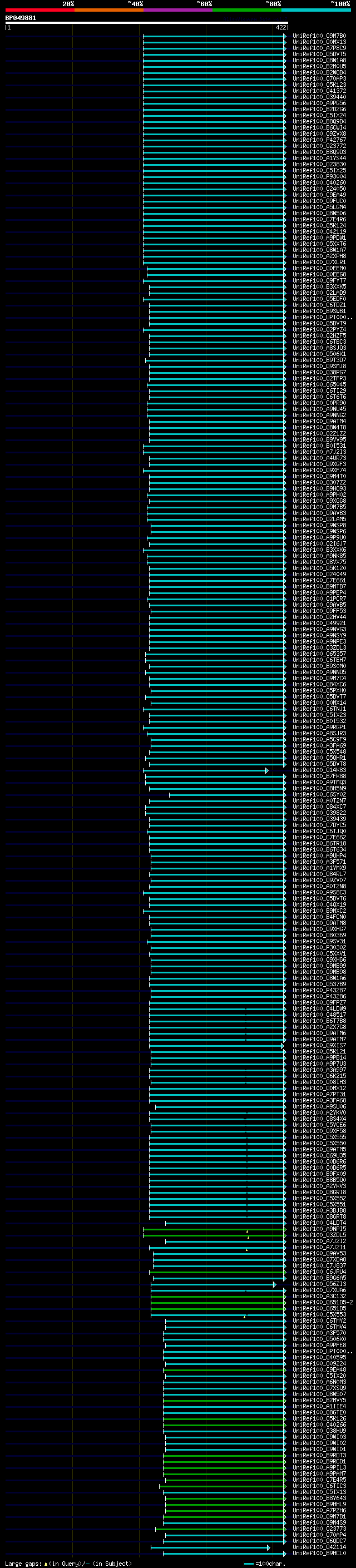Select hit label UniRef100_B9RDT3
The height and width of the screenshot is (1568, 356).
pyautogui.click(x=319, y=1456)
